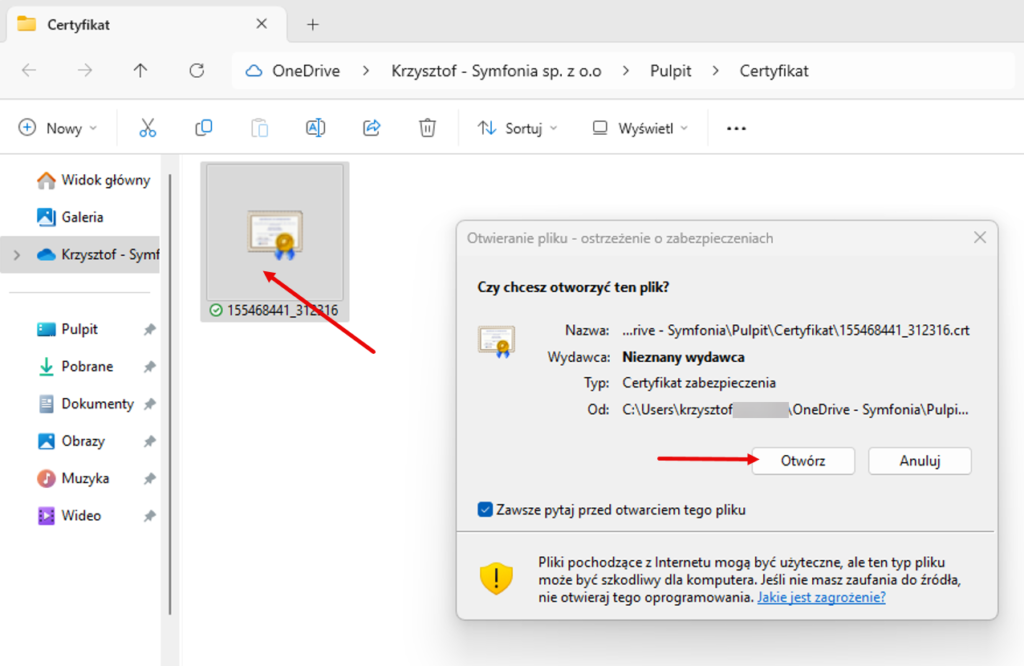Open a new tab with plus
This screenshot has width=1024, height=666.
(x=313, y=25)
